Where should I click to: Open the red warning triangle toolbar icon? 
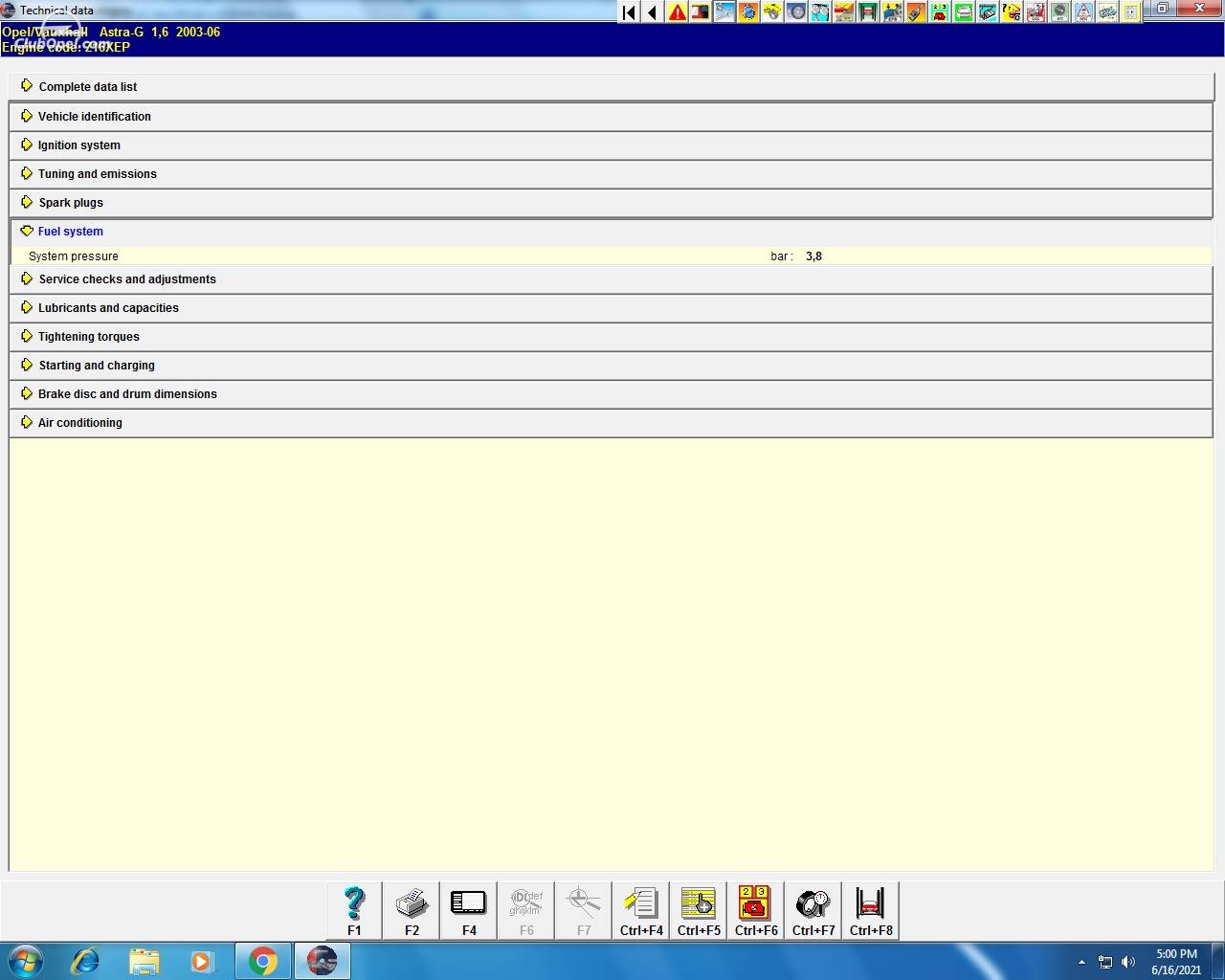pos(678,12)
